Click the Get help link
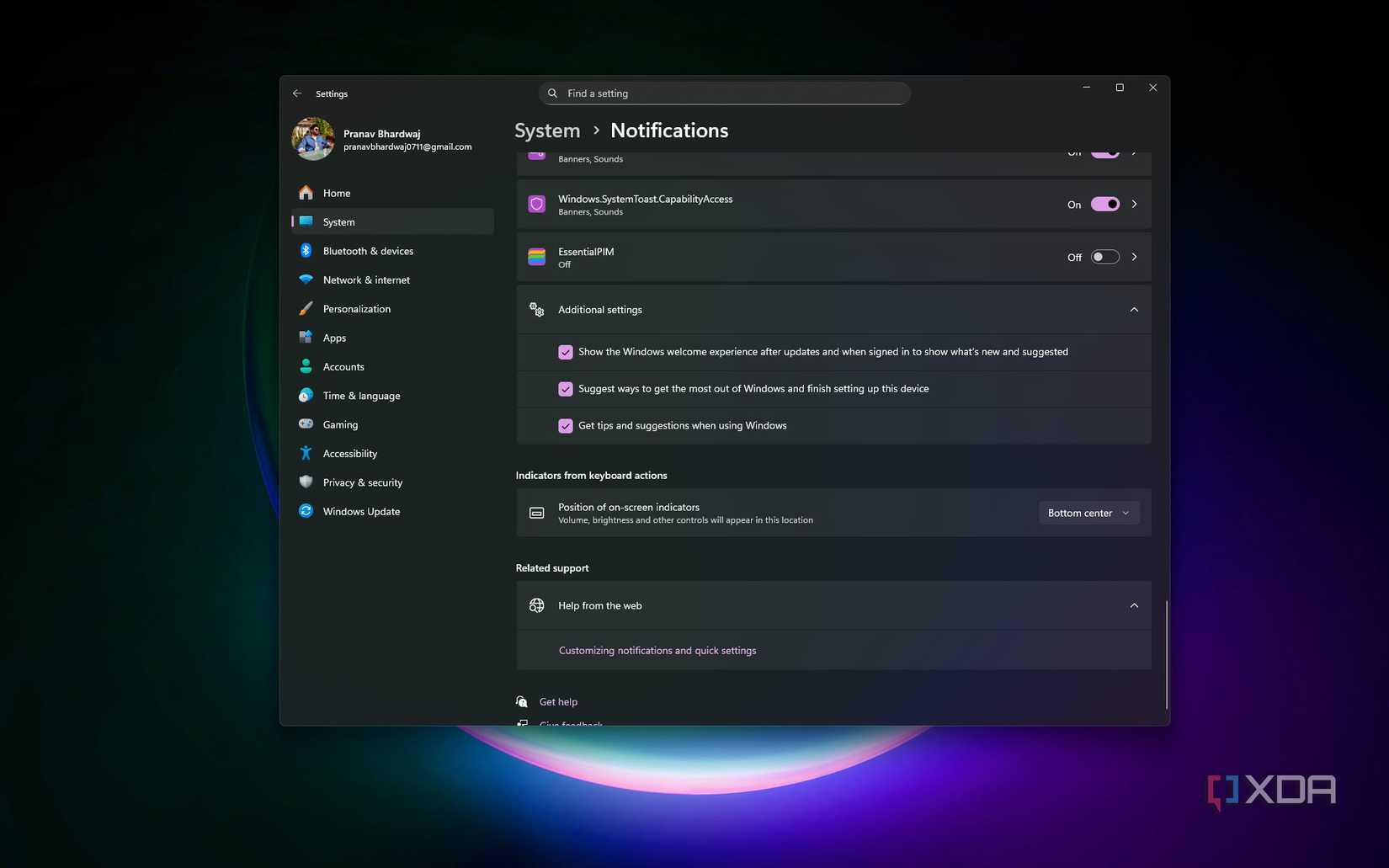Image resolution: width=1389 pixels, height=868 pixels. [x=558, y=700]
